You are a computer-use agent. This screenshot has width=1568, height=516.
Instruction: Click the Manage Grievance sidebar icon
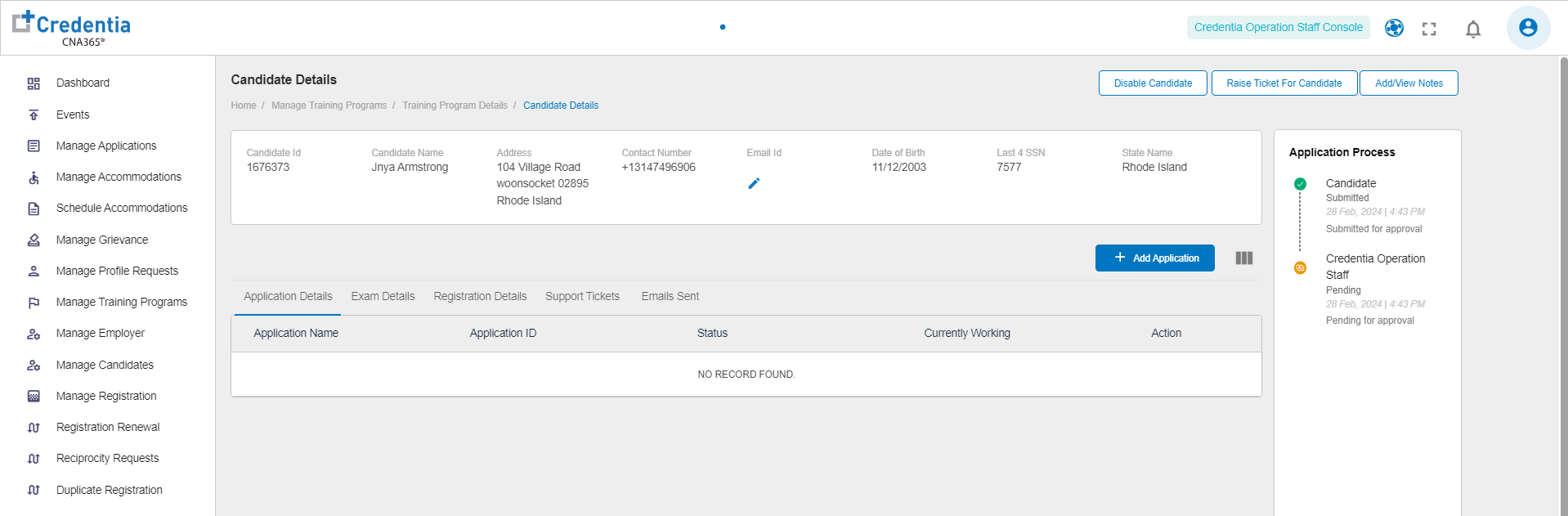pyautogui.click(x=34, y=240)
